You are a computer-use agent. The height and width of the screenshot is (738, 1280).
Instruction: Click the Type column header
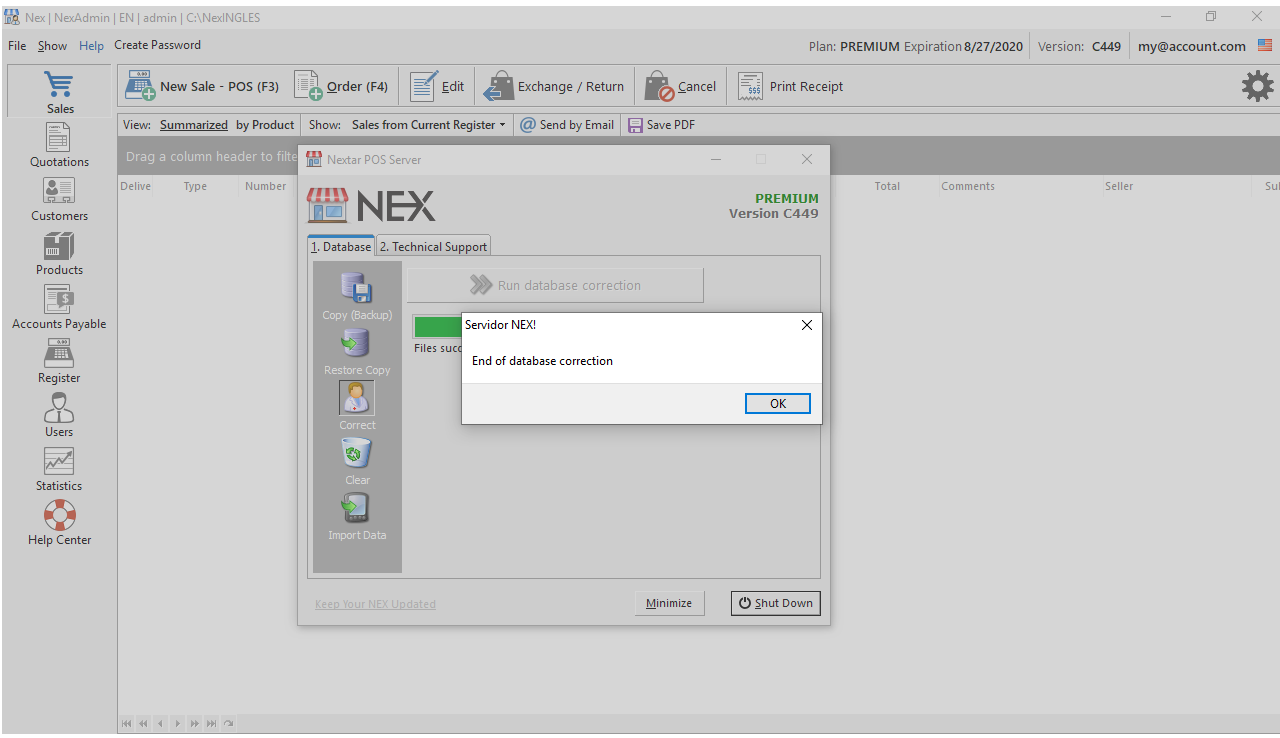coord(195,186)
